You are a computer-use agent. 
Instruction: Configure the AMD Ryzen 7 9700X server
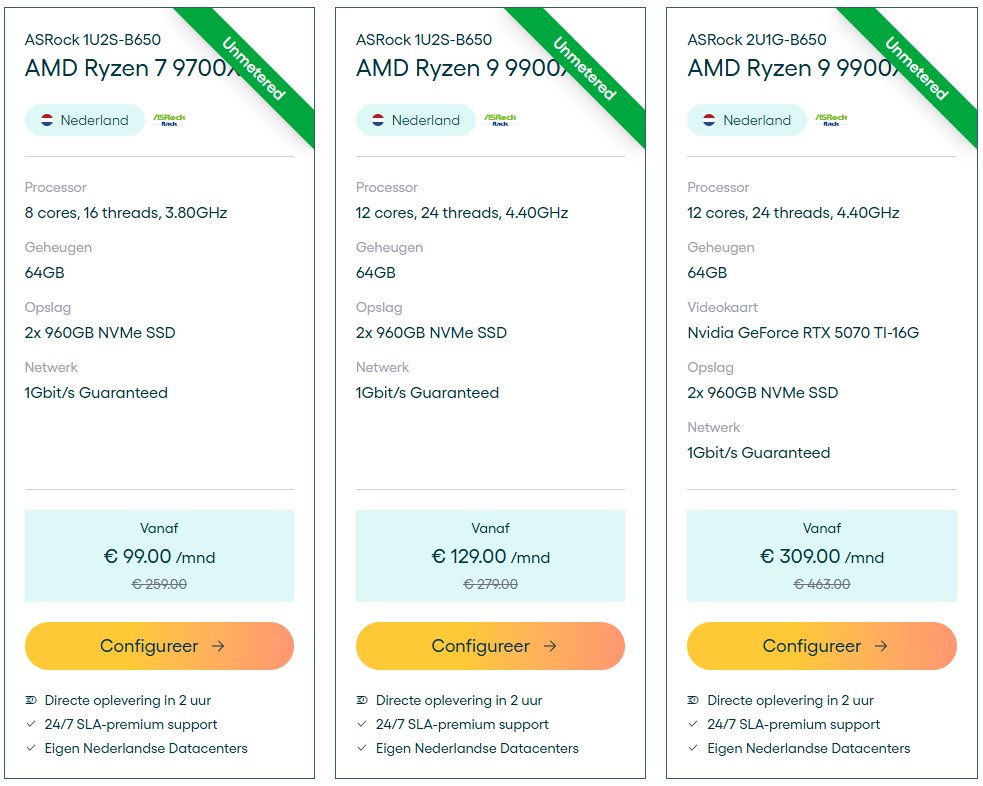point(159,646)
